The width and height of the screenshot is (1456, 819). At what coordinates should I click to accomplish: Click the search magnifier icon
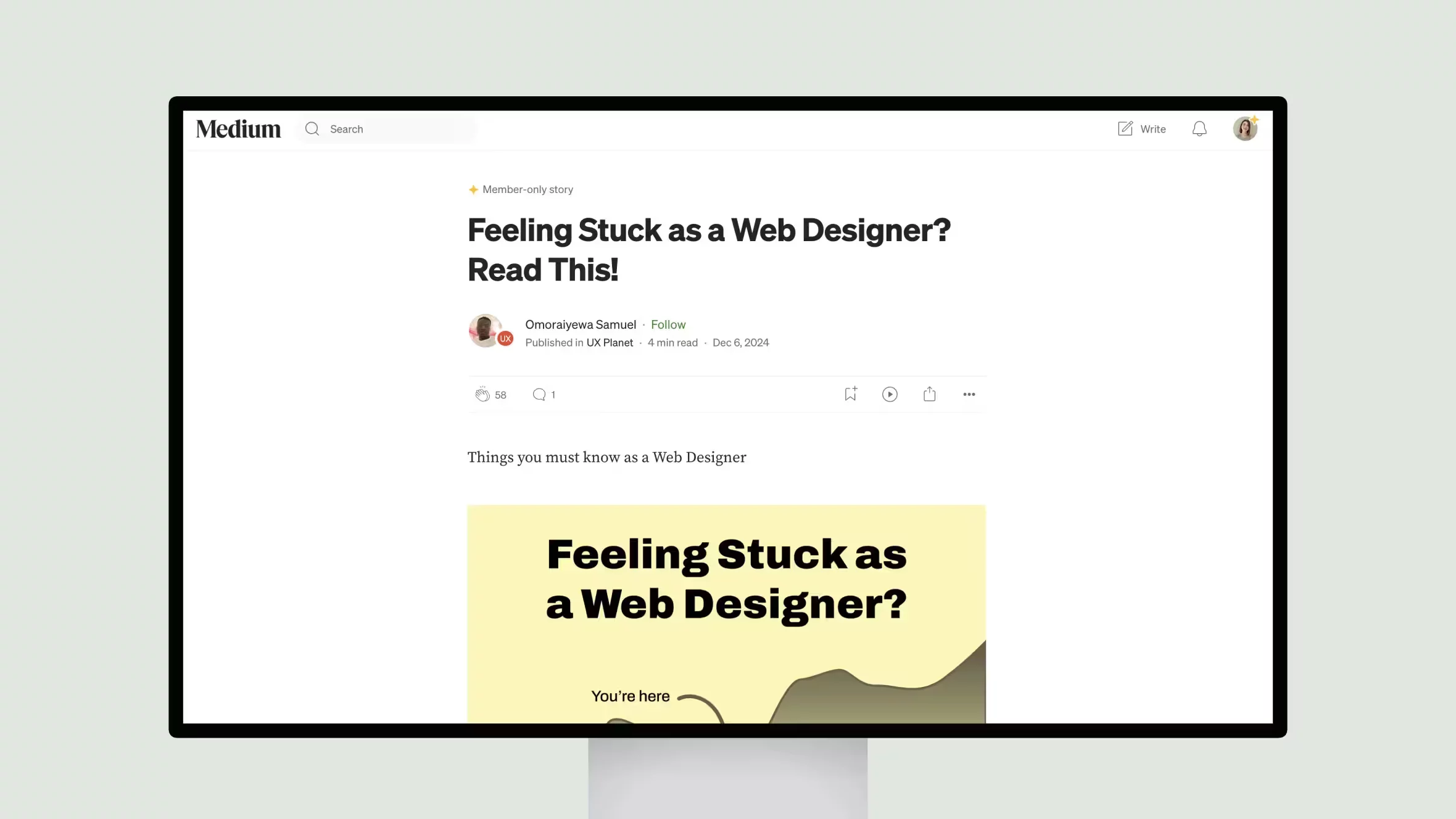pyautogui.click(x=312, y=128)
